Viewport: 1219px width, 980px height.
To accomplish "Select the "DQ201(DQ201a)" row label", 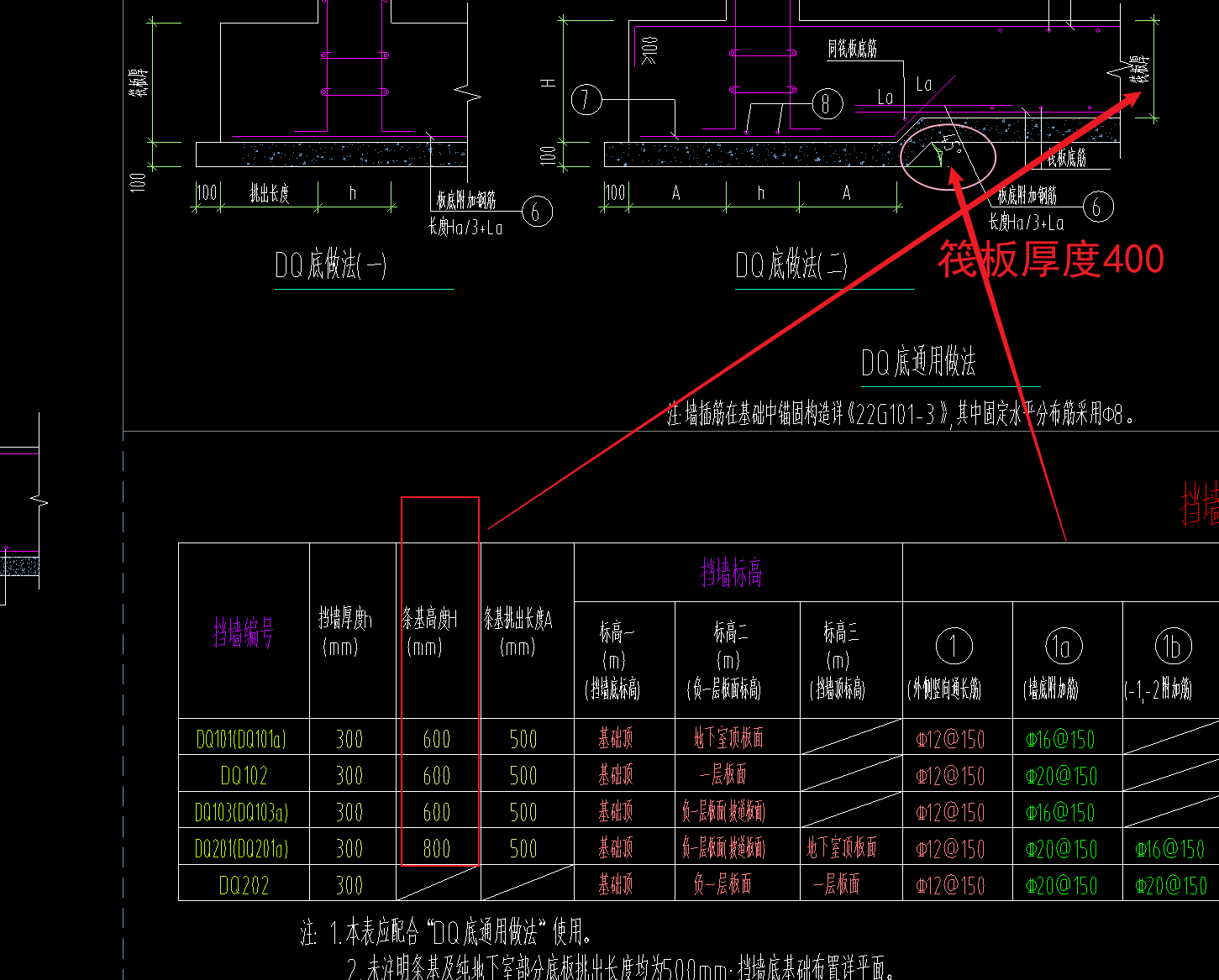I will [242, 849].
